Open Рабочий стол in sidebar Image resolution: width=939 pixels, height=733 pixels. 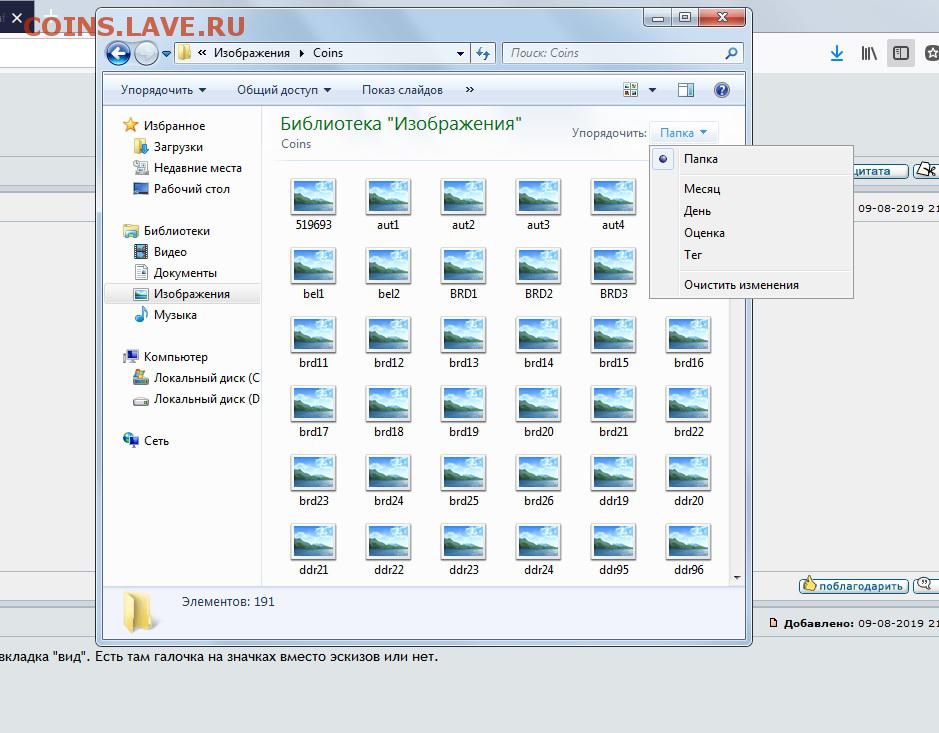click(181, 189)
